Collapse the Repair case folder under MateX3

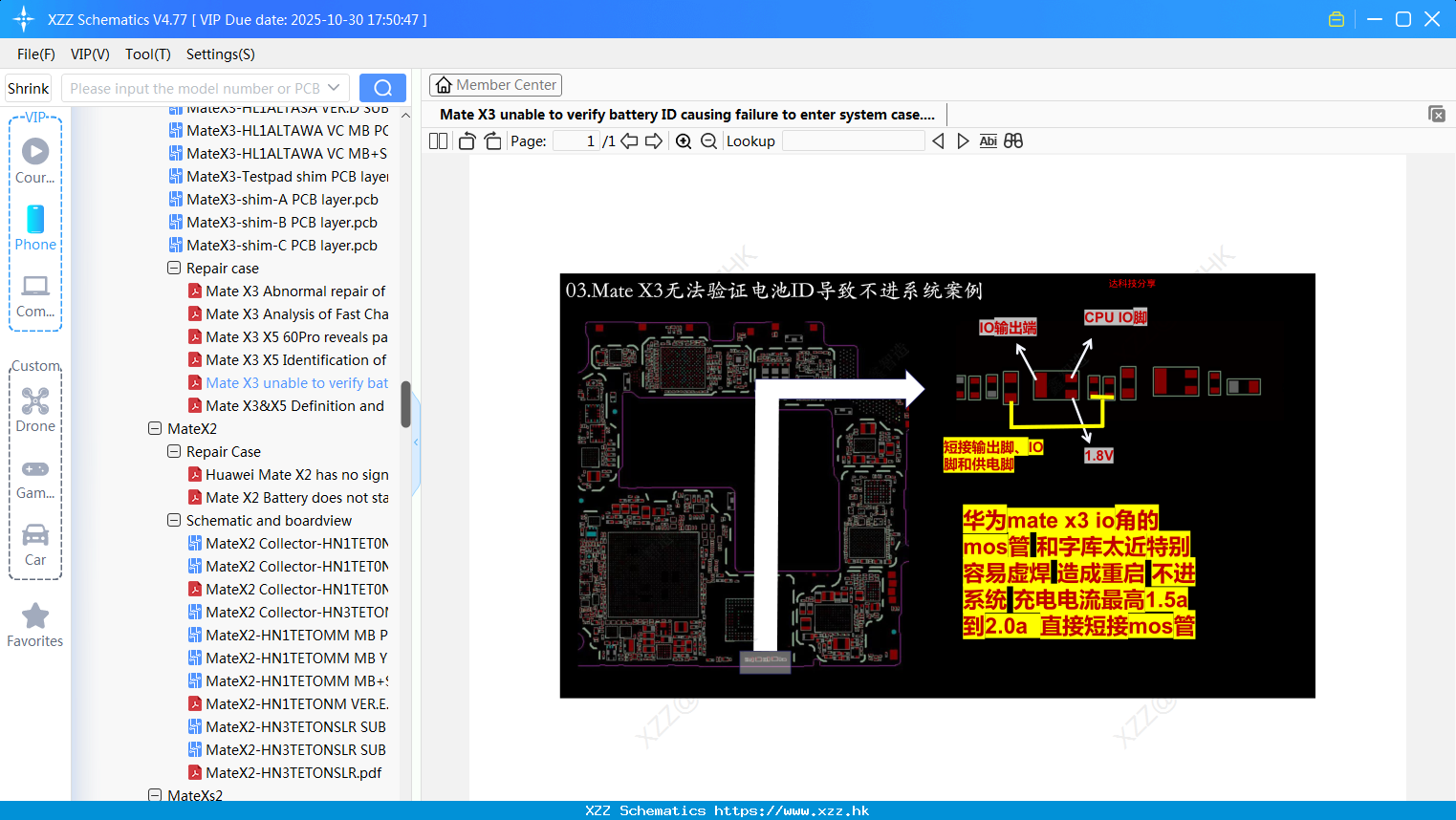coord(174,268)
